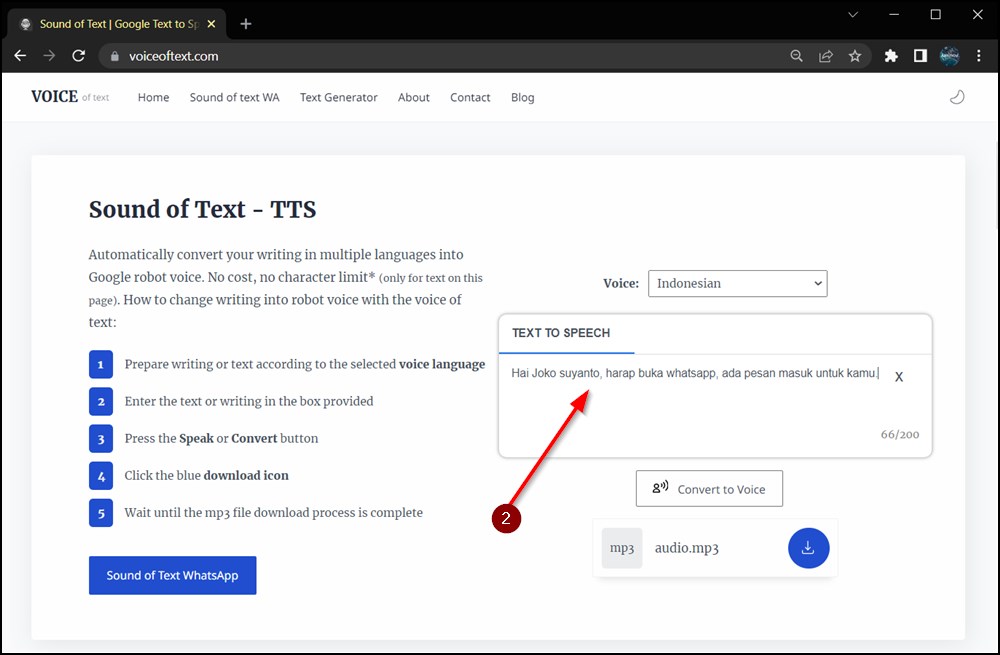Open the Voice language dropdown

click(x=737, y=283)
